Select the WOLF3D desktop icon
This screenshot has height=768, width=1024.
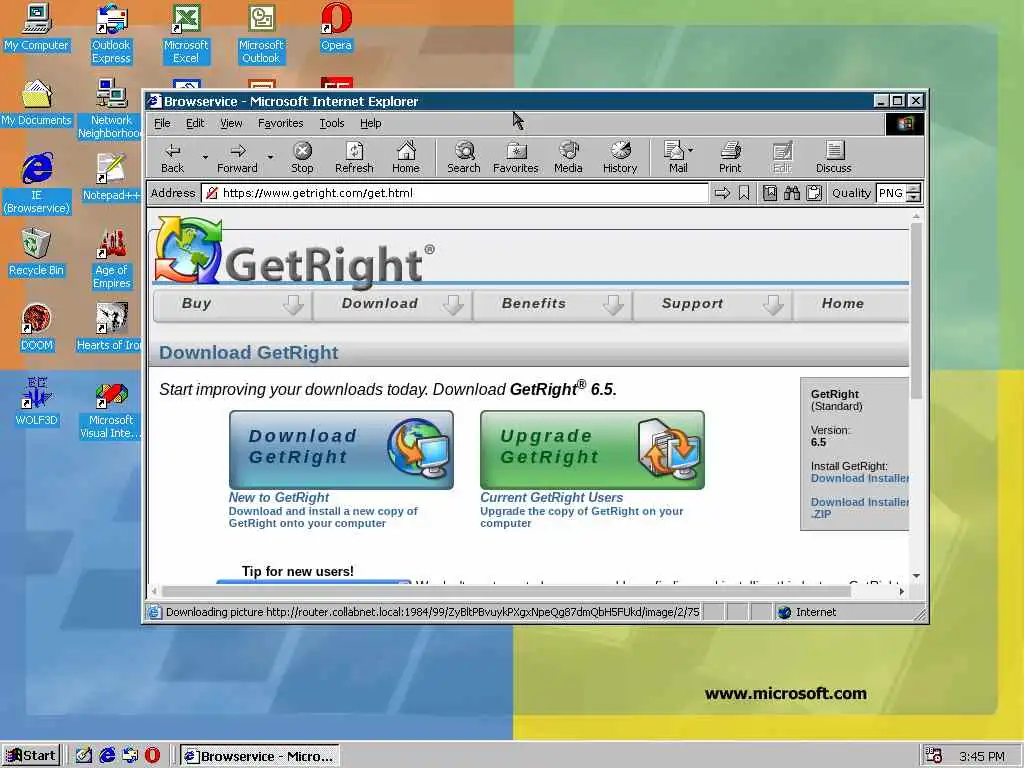coord(36,402)
